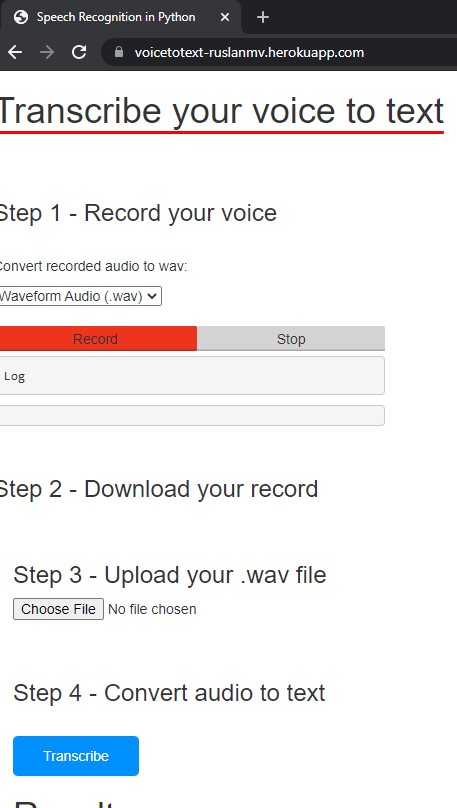The width and height of the screenshot is (457, 808).
Task: Click the browser back arrow
Action: pos(15,52)
